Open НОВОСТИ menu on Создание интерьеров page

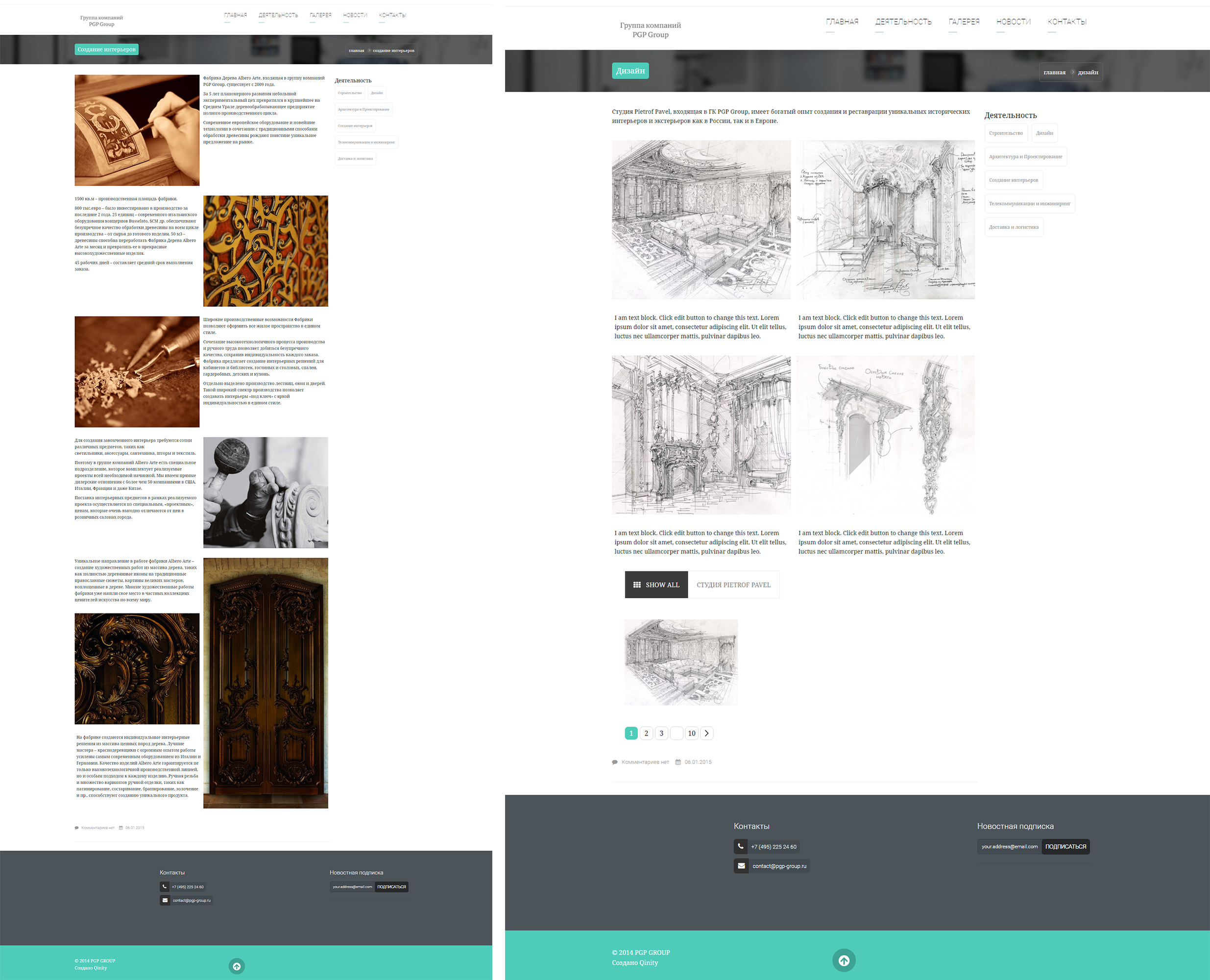click(355, 15)
